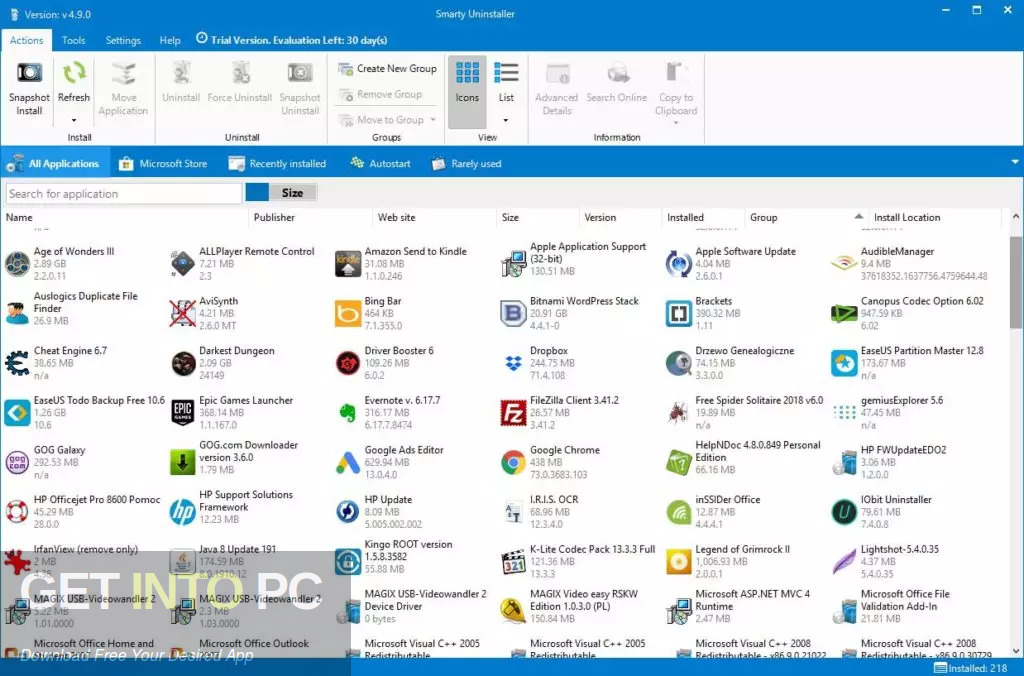Select the GOG Galaxy icon

[x=17, y=462]
